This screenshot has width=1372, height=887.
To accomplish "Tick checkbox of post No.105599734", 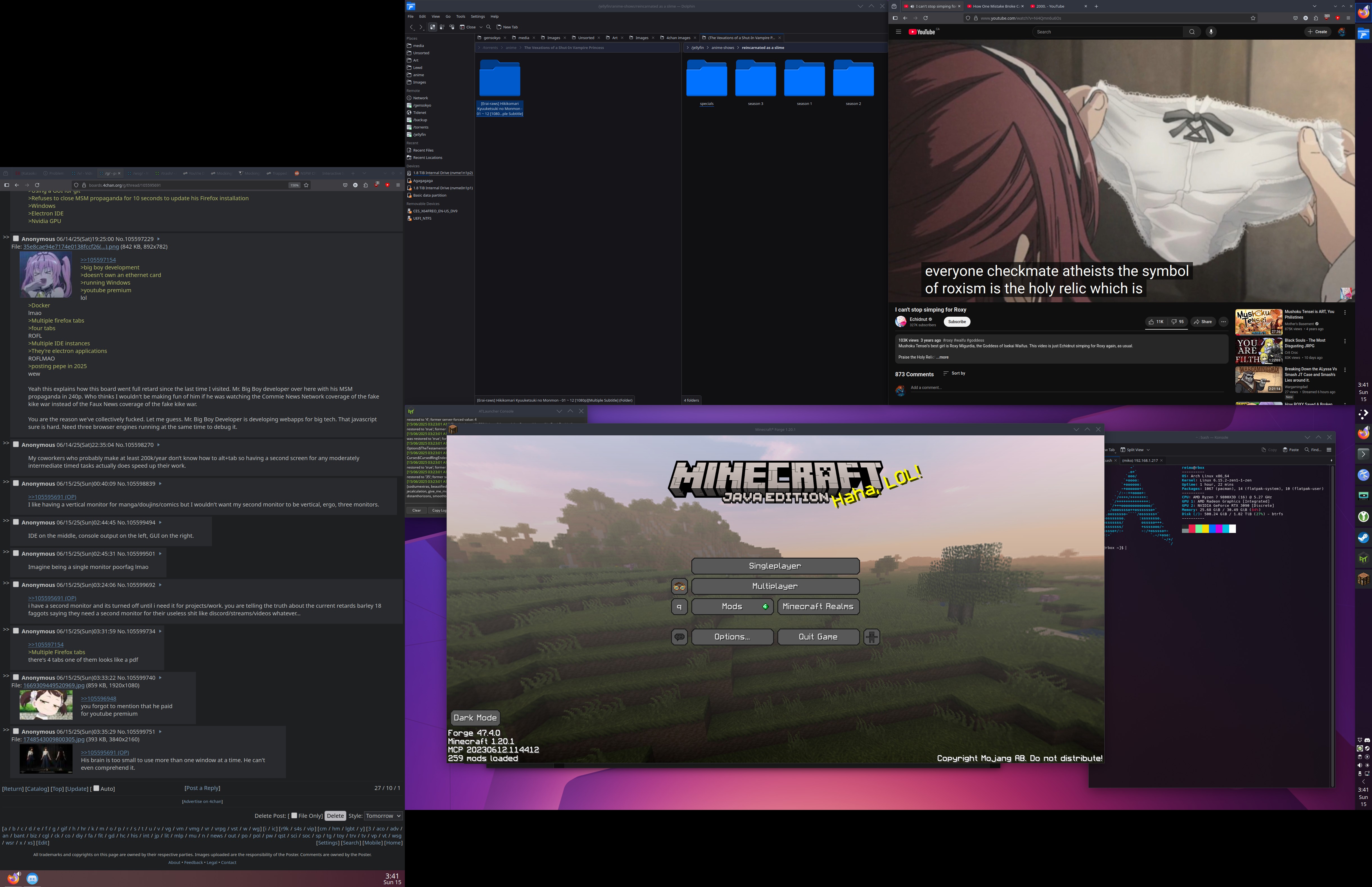I will [x=16, y=631].
